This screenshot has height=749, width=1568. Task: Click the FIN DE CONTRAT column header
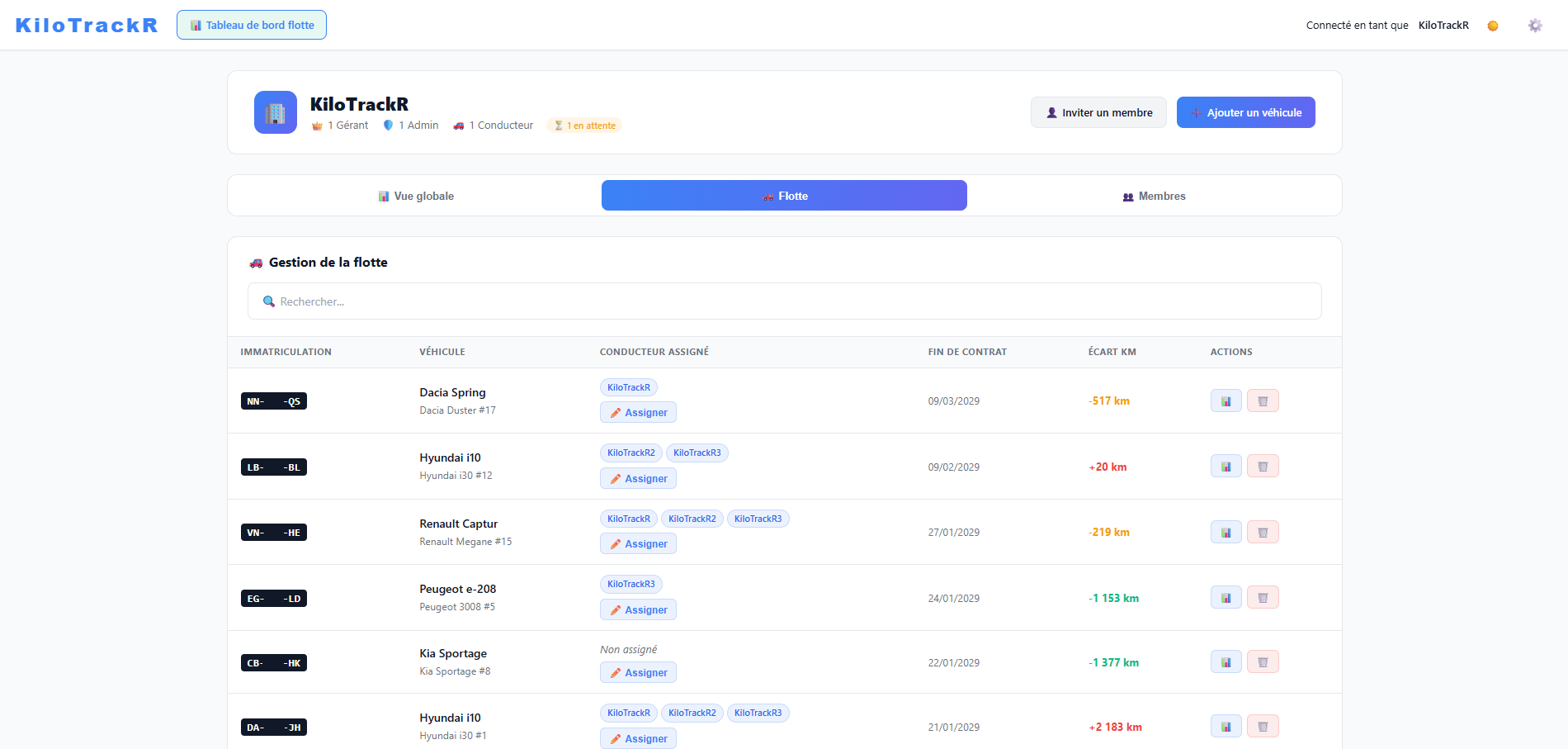click(967, 352)
